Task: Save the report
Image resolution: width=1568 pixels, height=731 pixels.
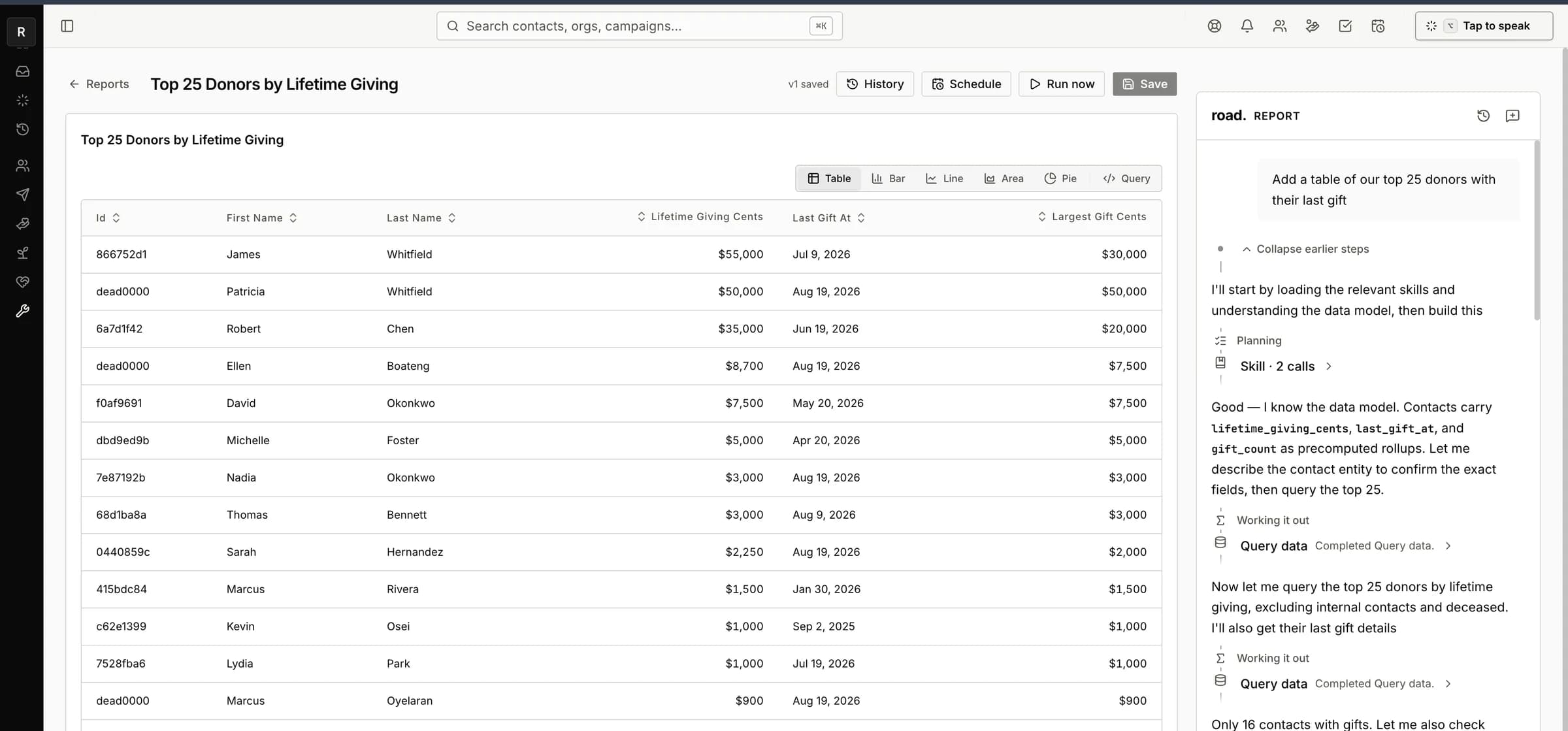Action: (1145, 84)
